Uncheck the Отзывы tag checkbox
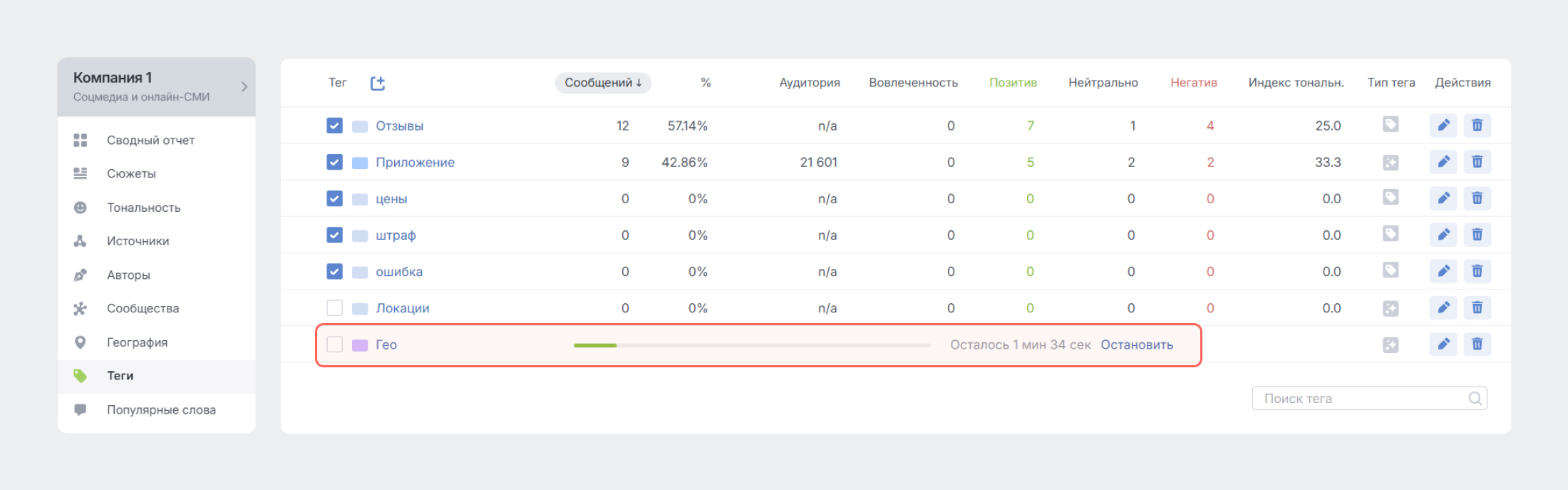Screen dimensions: 1568x490 [x=334, y=126]
